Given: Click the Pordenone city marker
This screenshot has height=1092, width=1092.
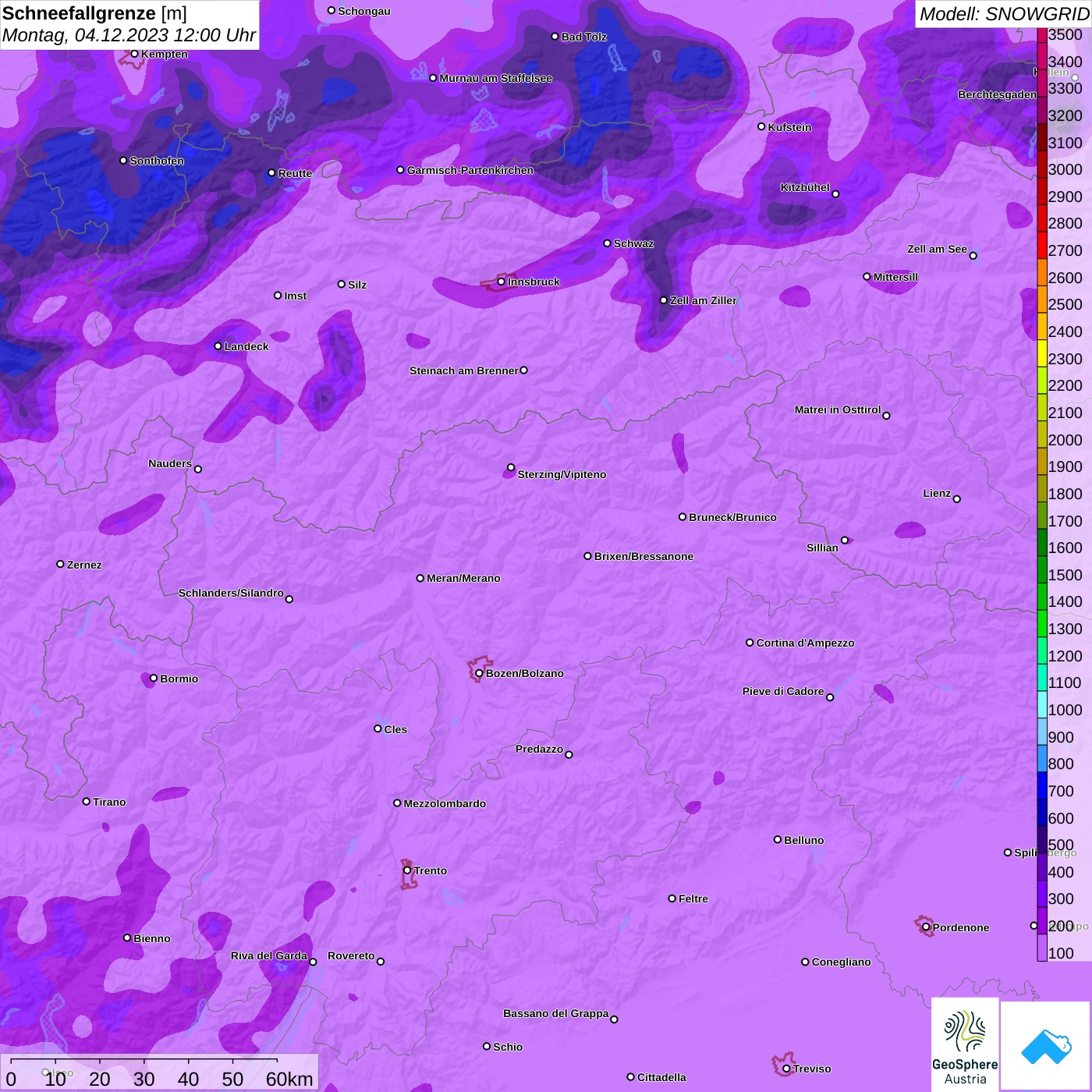Looking at the screenshot, I should click(926, 927).
